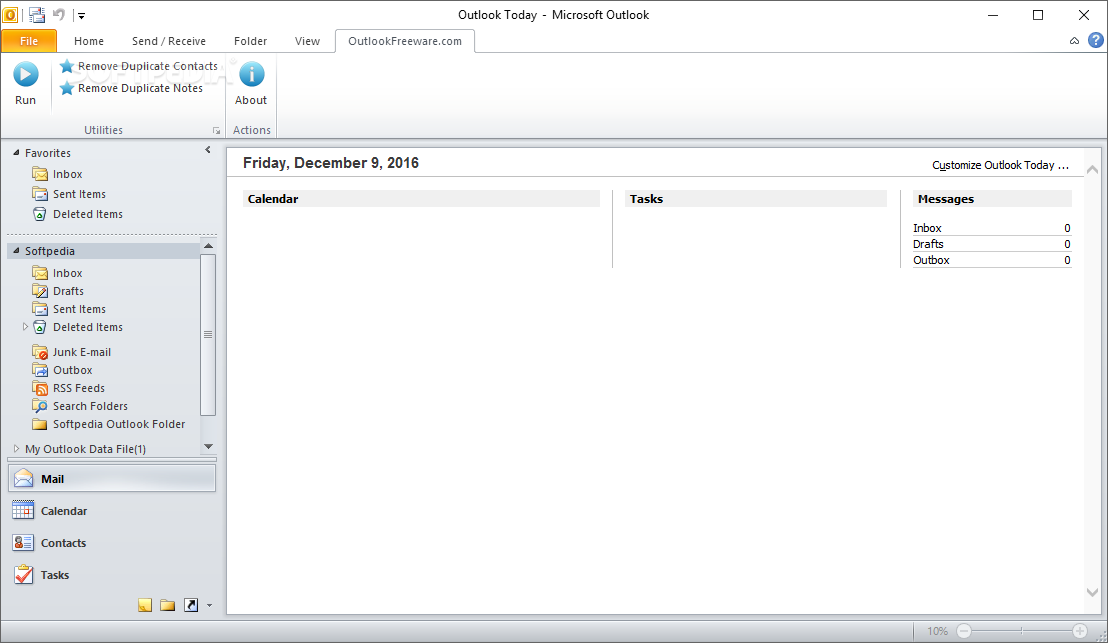
Task: Run the selected OutlookFreeware utility
Action: (x=25, y=83)
